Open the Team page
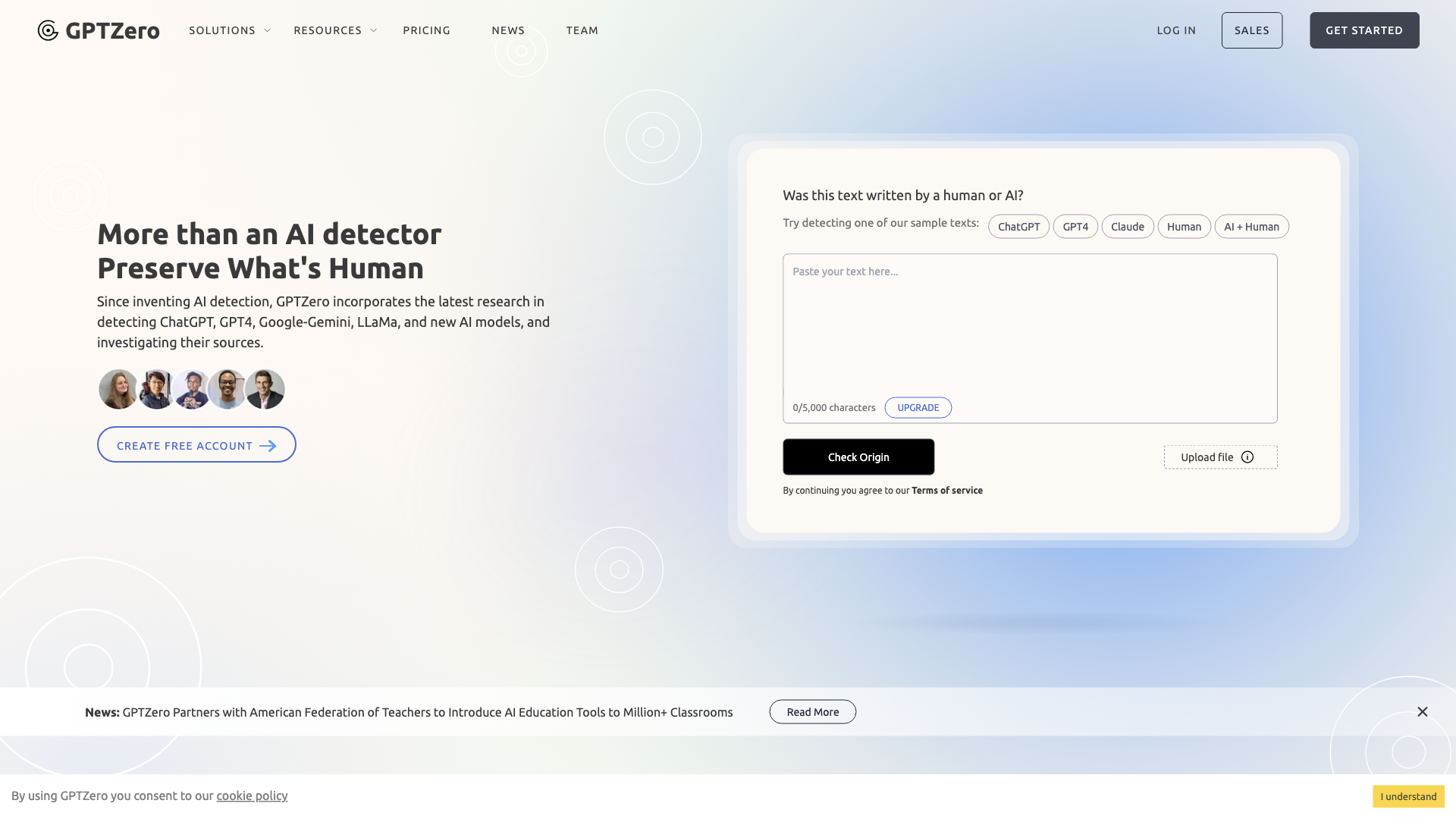This screenshot has height=819, width=1456. (582, 30)
